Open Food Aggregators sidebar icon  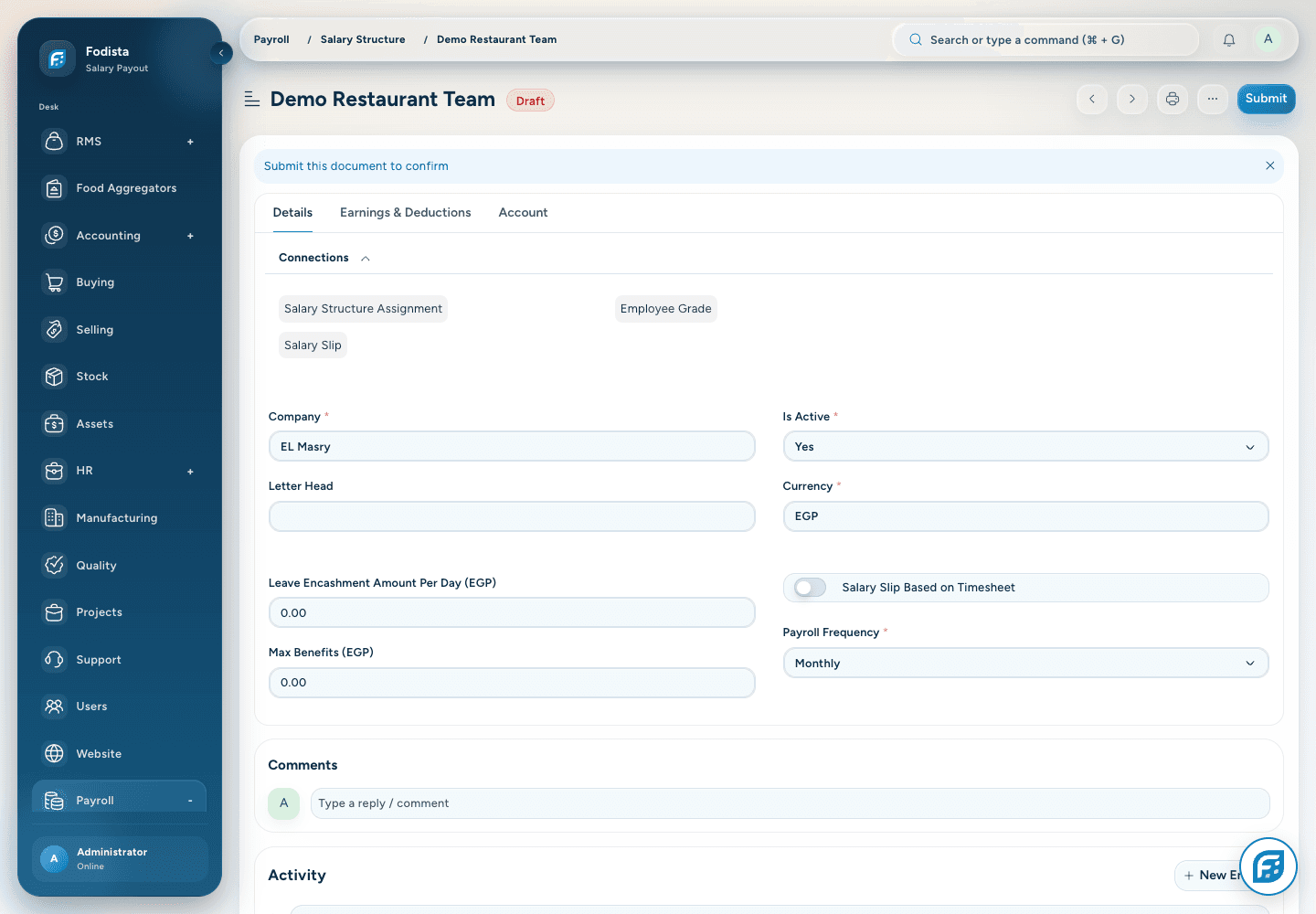pyautogui.click(x=55, y=188)
